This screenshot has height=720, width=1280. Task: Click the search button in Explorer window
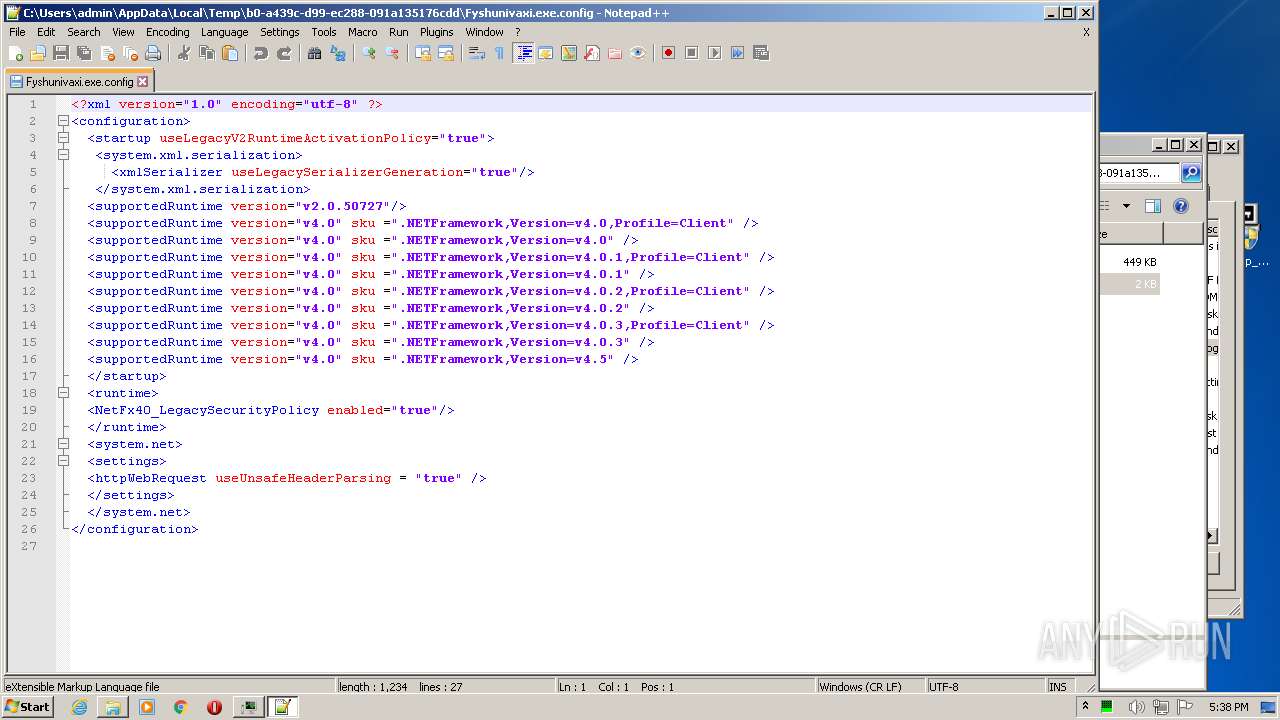coord(1191,173)
